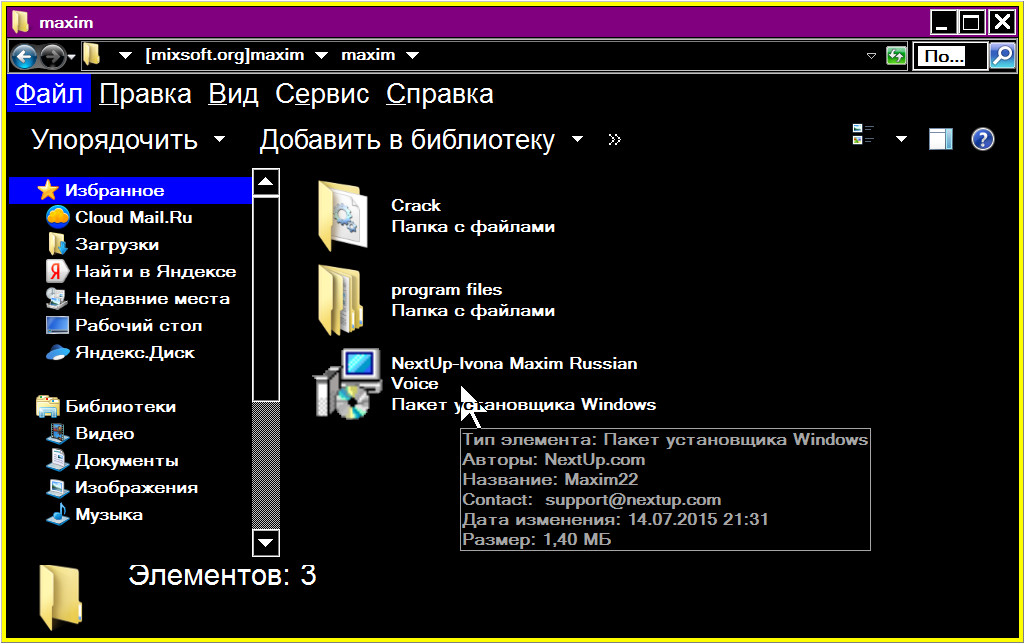
Task: Open the Справка menu
Action: (439, 94)
